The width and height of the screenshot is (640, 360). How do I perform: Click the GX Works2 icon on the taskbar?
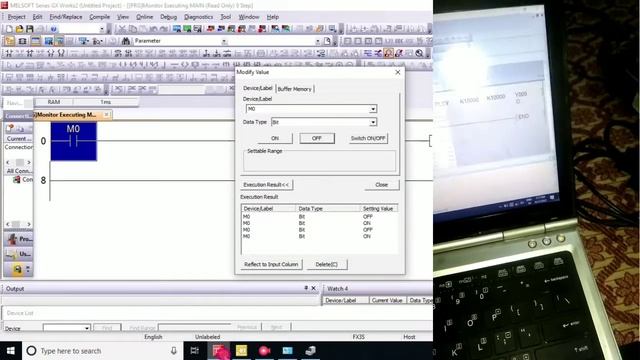(x=218, y=351)
